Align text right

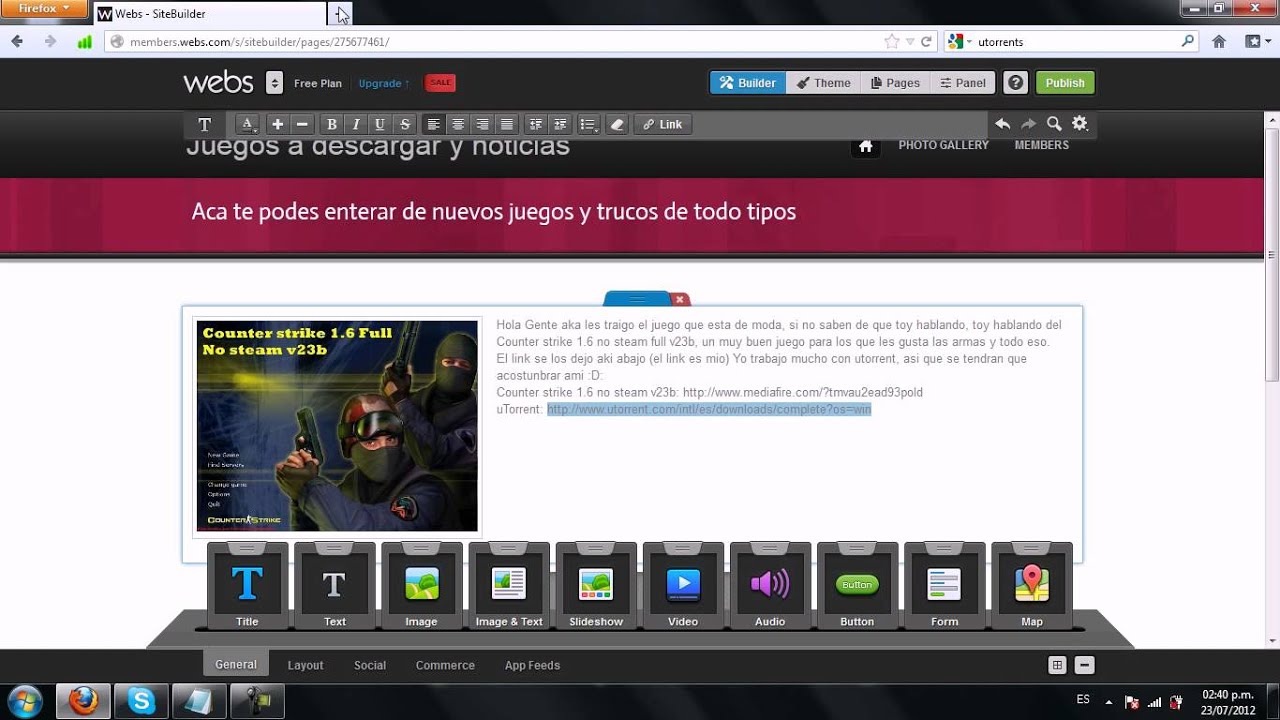click(x=482, y=124)
